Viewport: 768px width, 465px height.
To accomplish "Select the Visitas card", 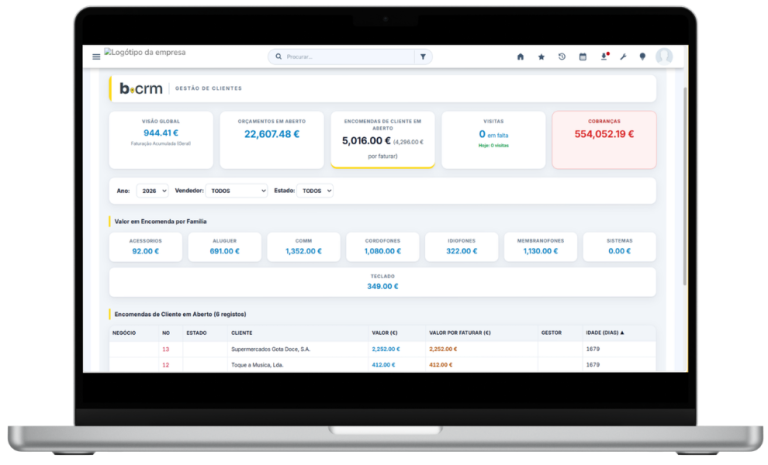I will pos(493,140).
